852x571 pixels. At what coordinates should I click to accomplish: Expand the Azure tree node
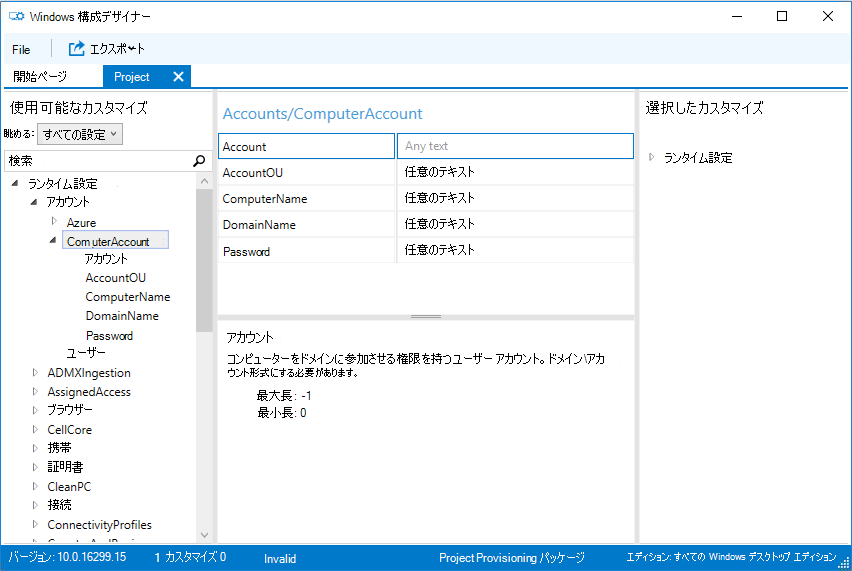[x=54, y=221]
